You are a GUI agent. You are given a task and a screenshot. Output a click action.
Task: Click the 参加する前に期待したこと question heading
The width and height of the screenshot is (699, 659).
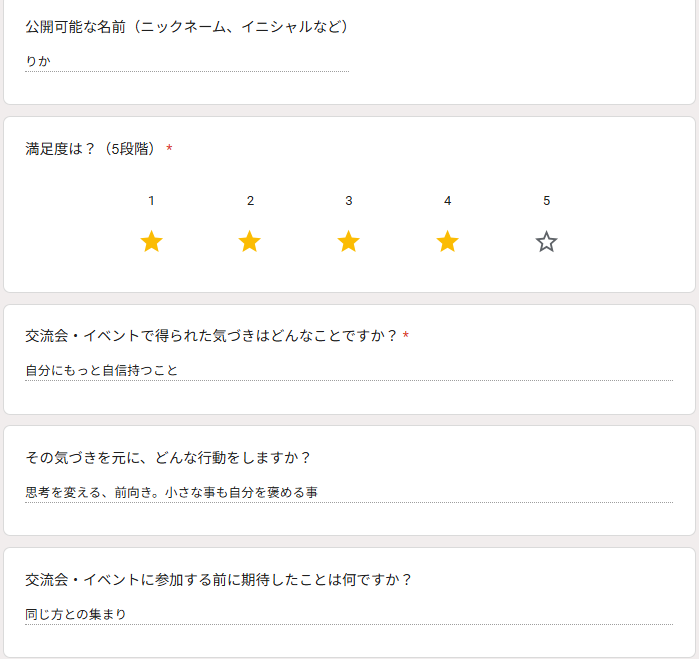click(219, 580)
